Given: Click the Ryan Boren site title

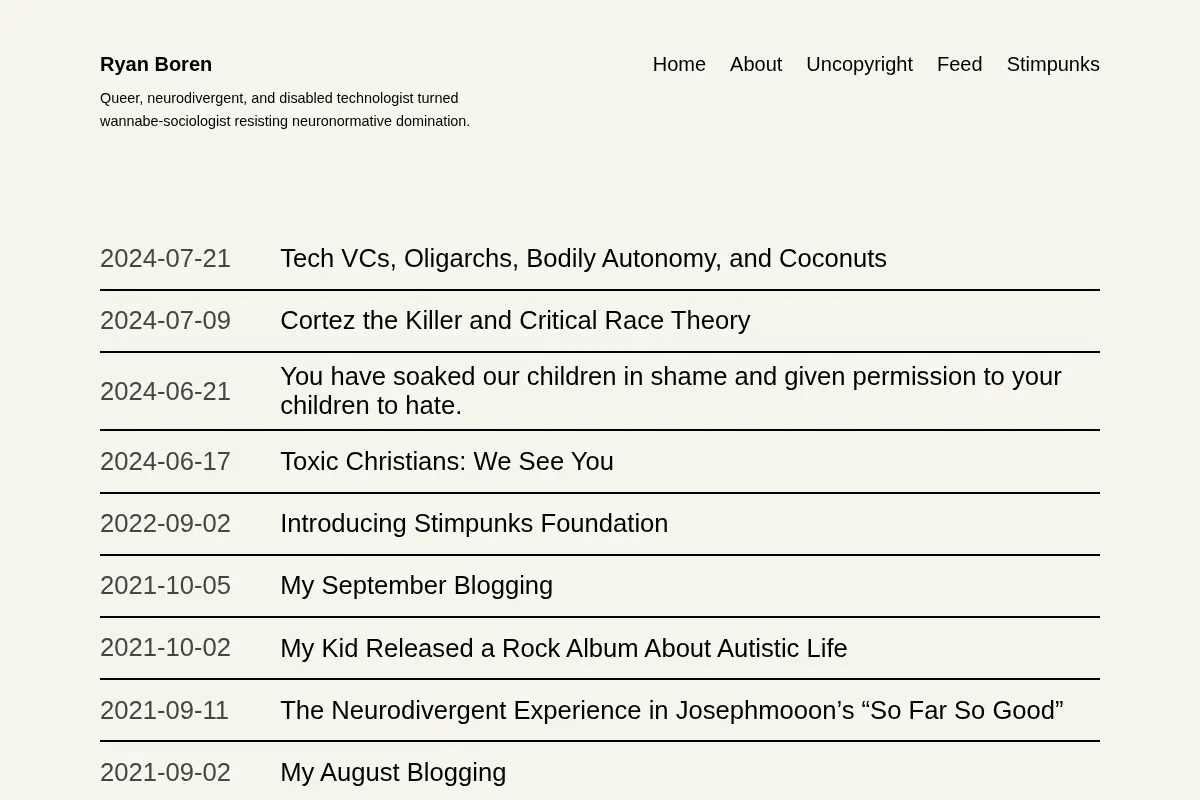Looking at the screenshot, I should point(156,64).
